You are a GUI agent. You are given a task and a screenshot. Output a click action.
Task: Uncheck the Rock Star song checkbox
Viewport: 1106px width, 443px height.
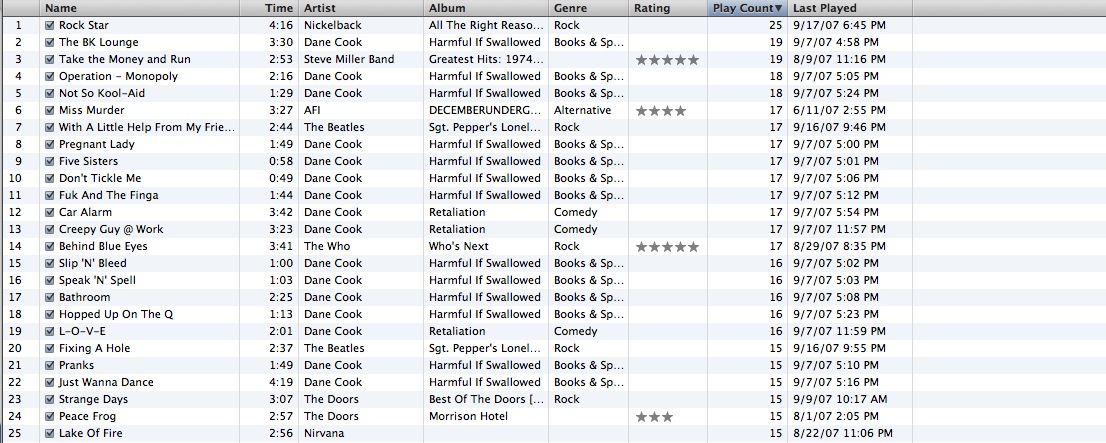pos(49,25)
